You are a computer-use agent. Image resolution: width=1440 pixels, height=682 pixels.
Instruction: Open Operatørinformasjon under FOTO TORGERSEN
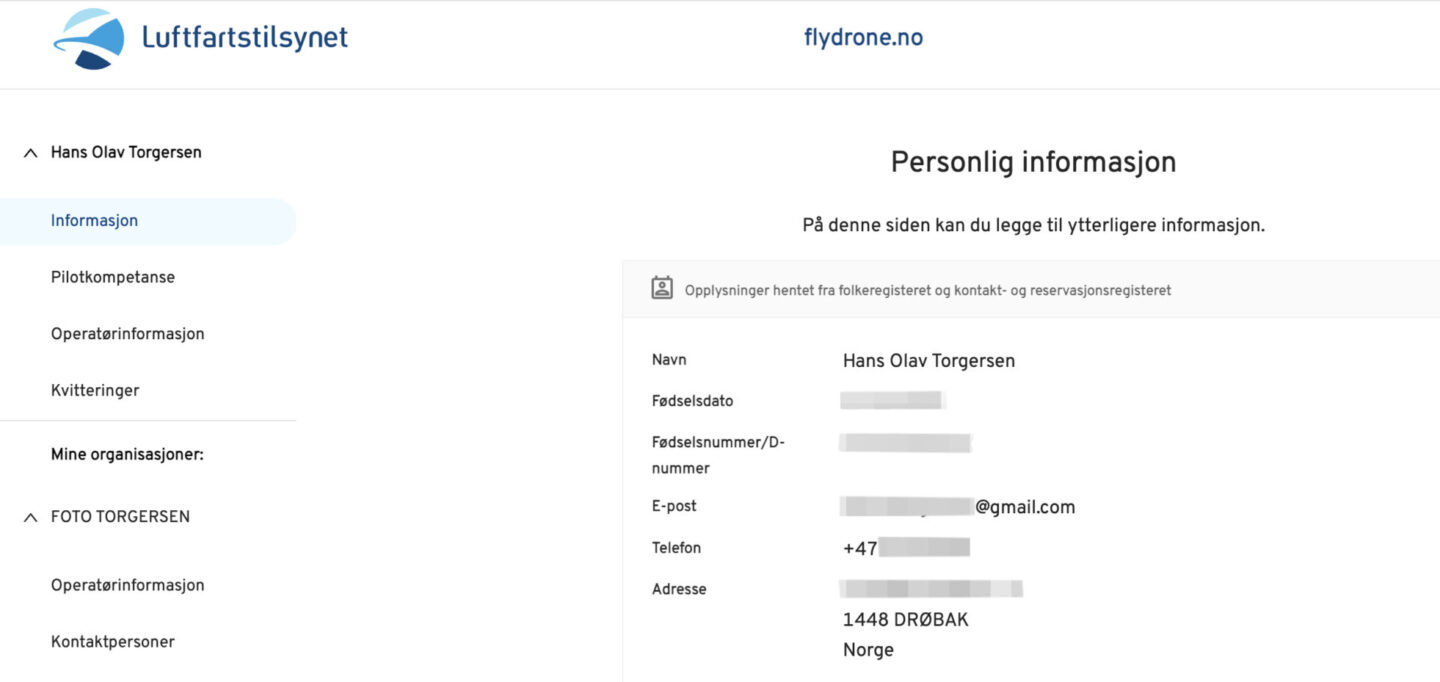click(x=127, y=585)
